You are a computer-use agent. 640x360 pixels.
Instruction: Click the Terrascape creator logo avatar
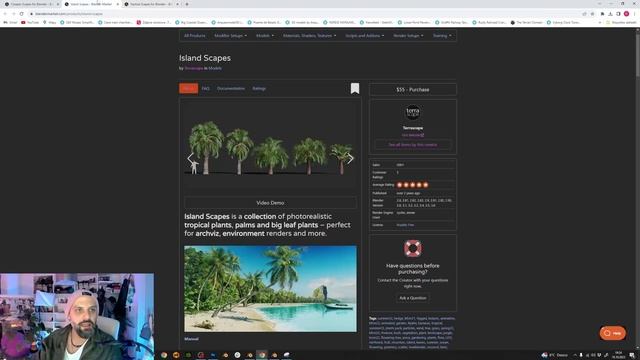(413, 112)
